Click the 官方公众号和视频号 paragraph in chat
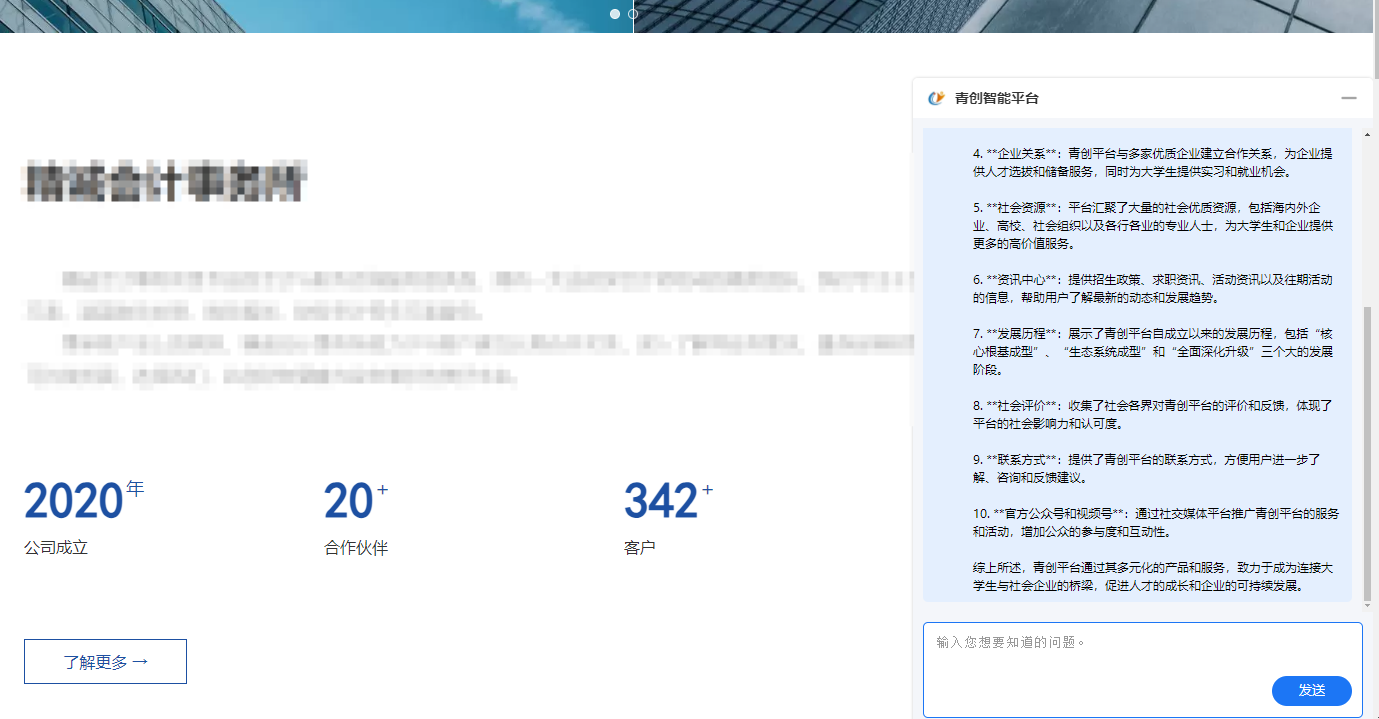The width and height of the screenshot is (1379, 719). 1155,522
